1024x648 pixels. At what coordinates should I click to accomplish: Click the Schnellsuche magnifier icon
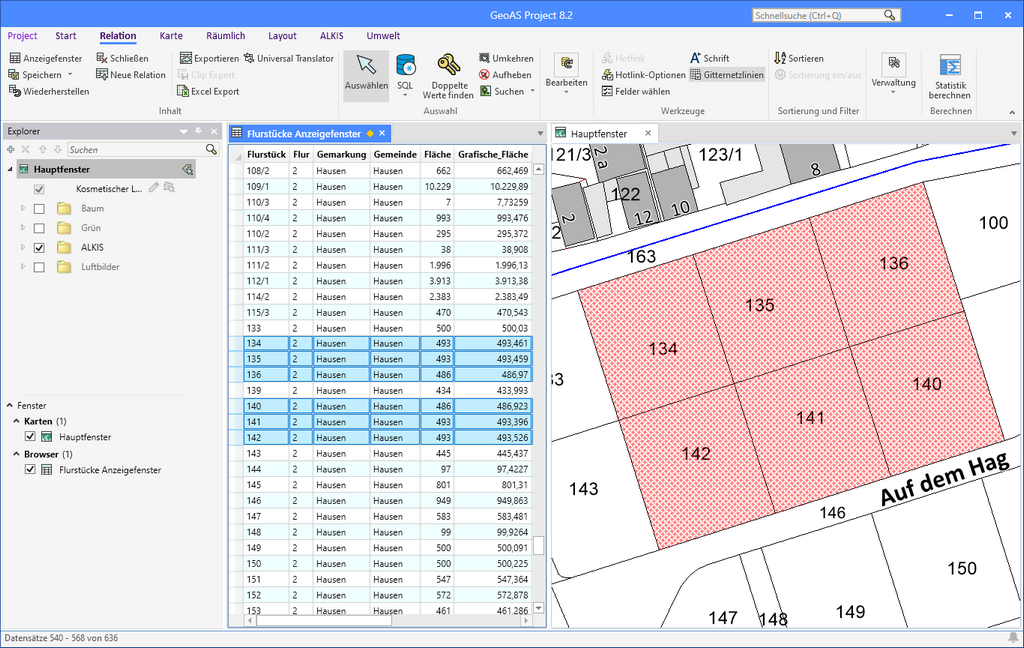(889, 15)
